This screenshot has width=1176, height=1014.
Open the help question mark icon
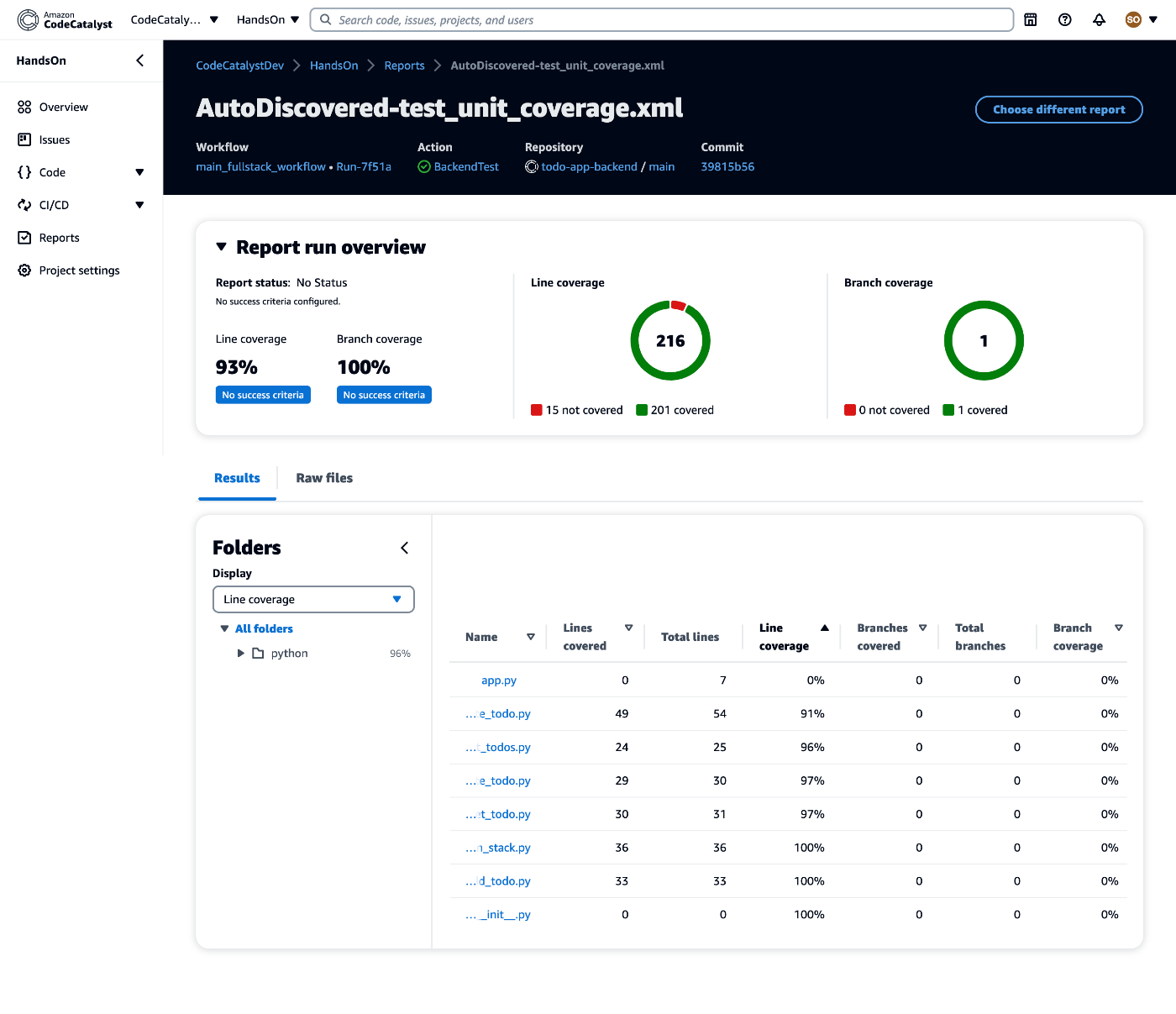tap(1065, 20)
